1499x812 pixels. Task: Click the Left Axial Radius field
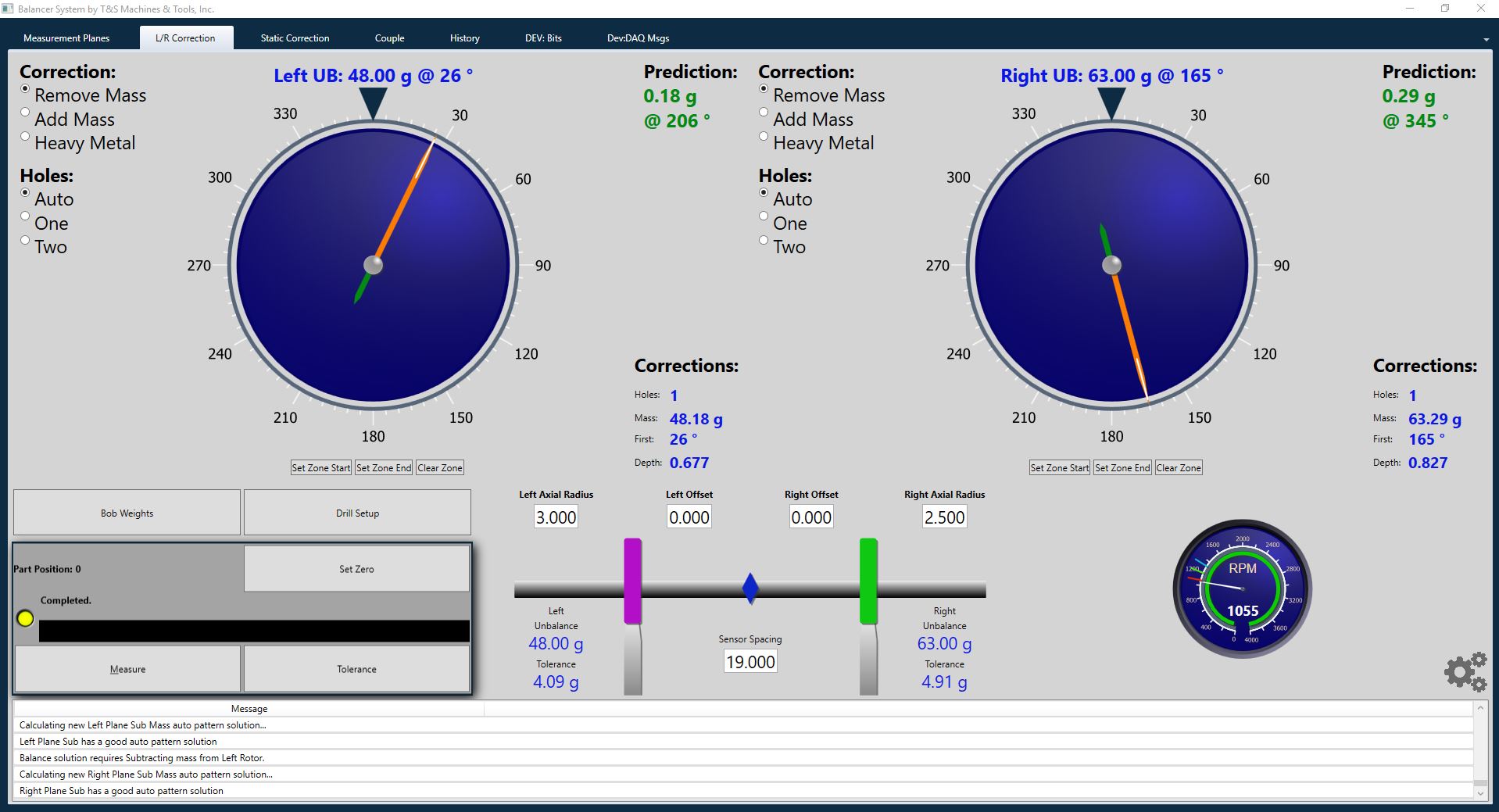pyautogui.click(x=556, y=517)
